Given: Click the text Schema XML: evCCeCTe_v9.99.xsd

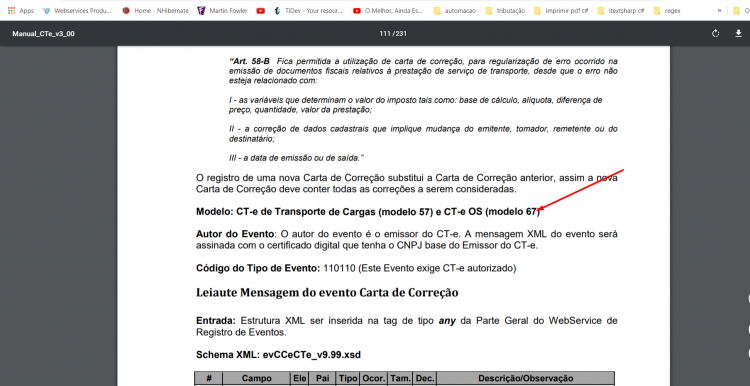Looking at the screenshot, I should click(278, 355).
